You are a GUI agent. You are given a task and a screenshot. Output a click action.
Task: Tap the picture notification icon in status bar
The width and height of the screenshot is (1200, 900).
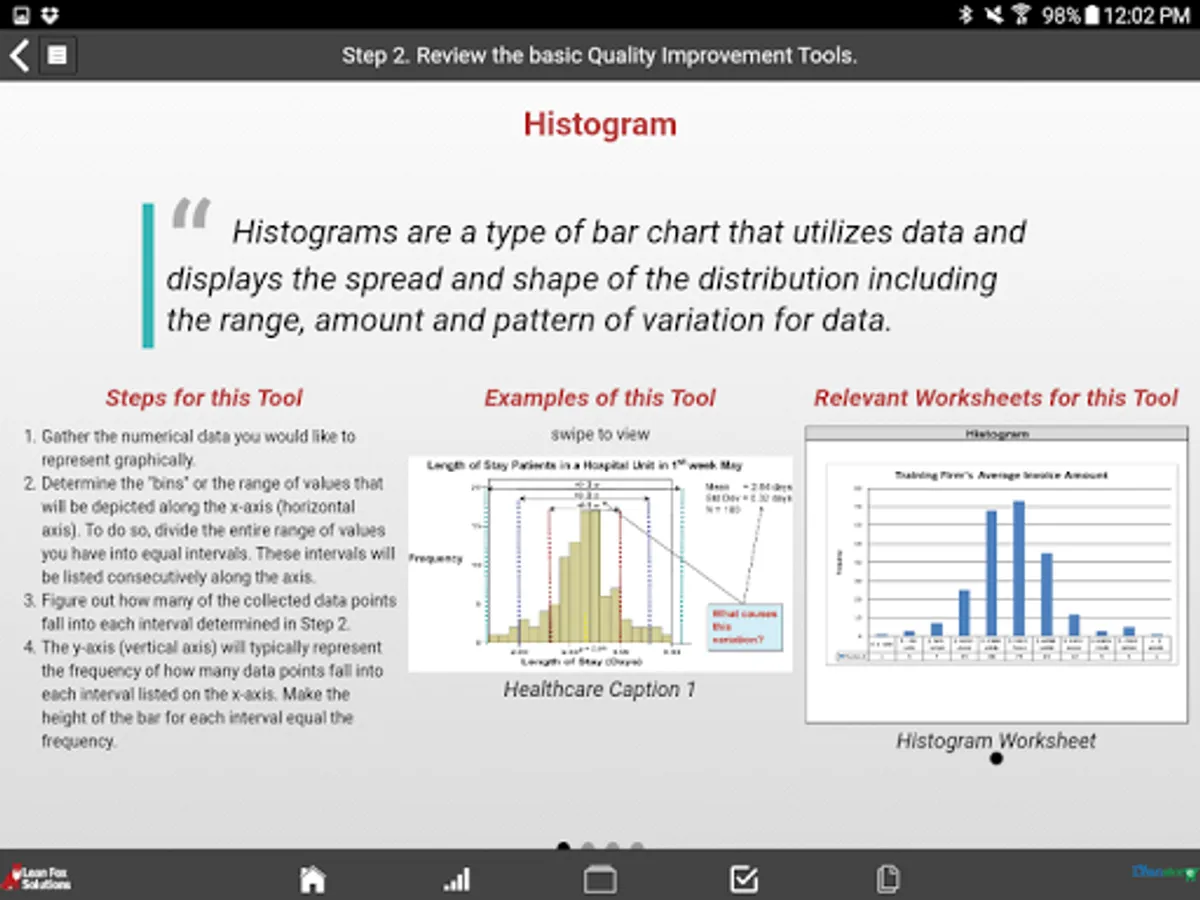pos(21,15)
